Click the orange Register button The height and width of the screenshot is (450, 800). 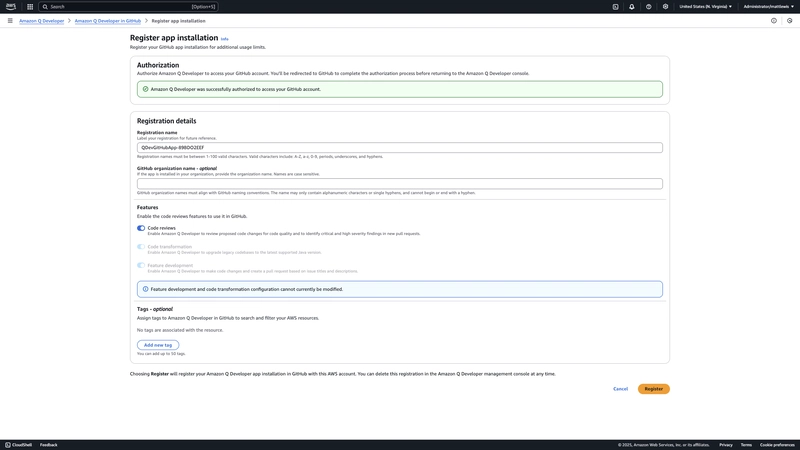(x=654, y=389)
